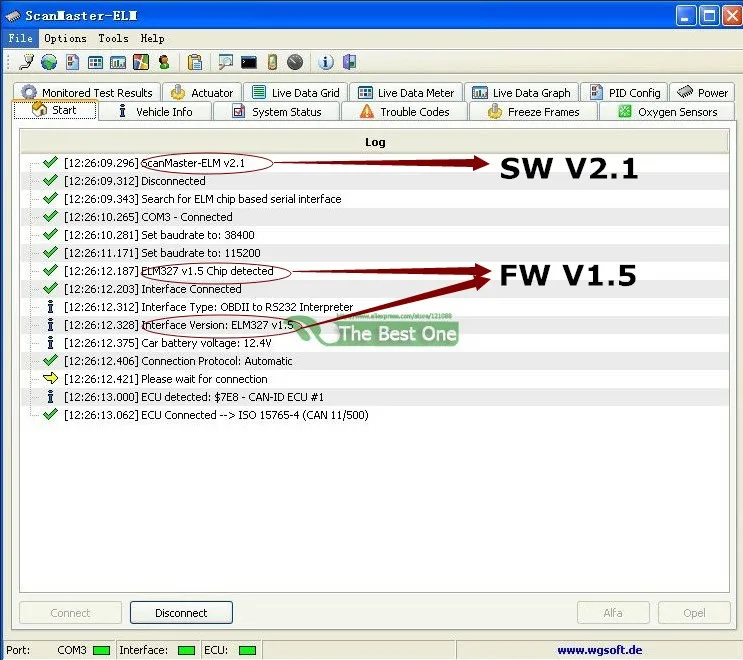Select 'ECU Connected --> ISO 15765-4' row
This screenshot has height=660, width=743.
click(375, 415)
